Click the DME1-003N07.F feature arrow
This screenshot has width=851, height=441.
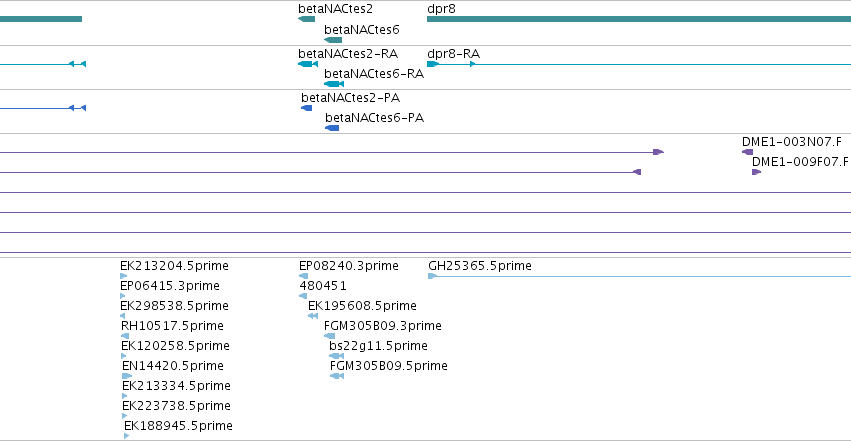click(x=747, y=152)
